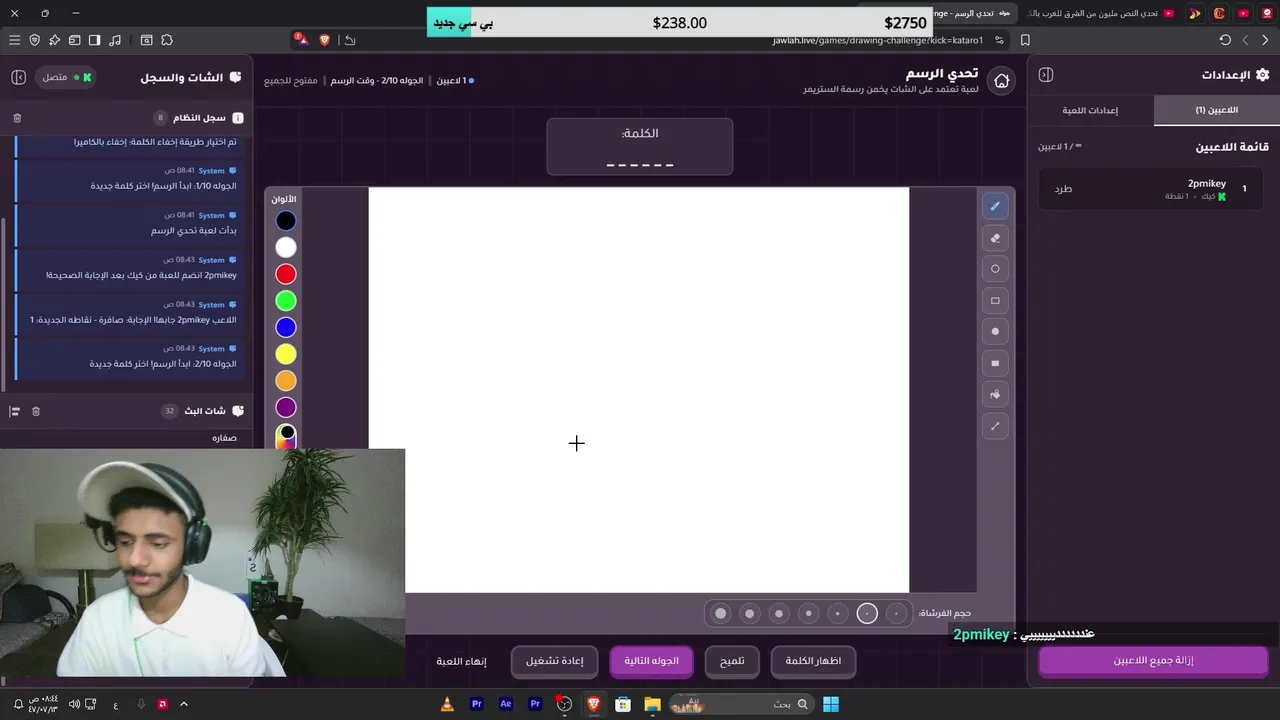Open the Windows Start menu
This screenshot has width=1280, height=720.
(x=831, y=704)
